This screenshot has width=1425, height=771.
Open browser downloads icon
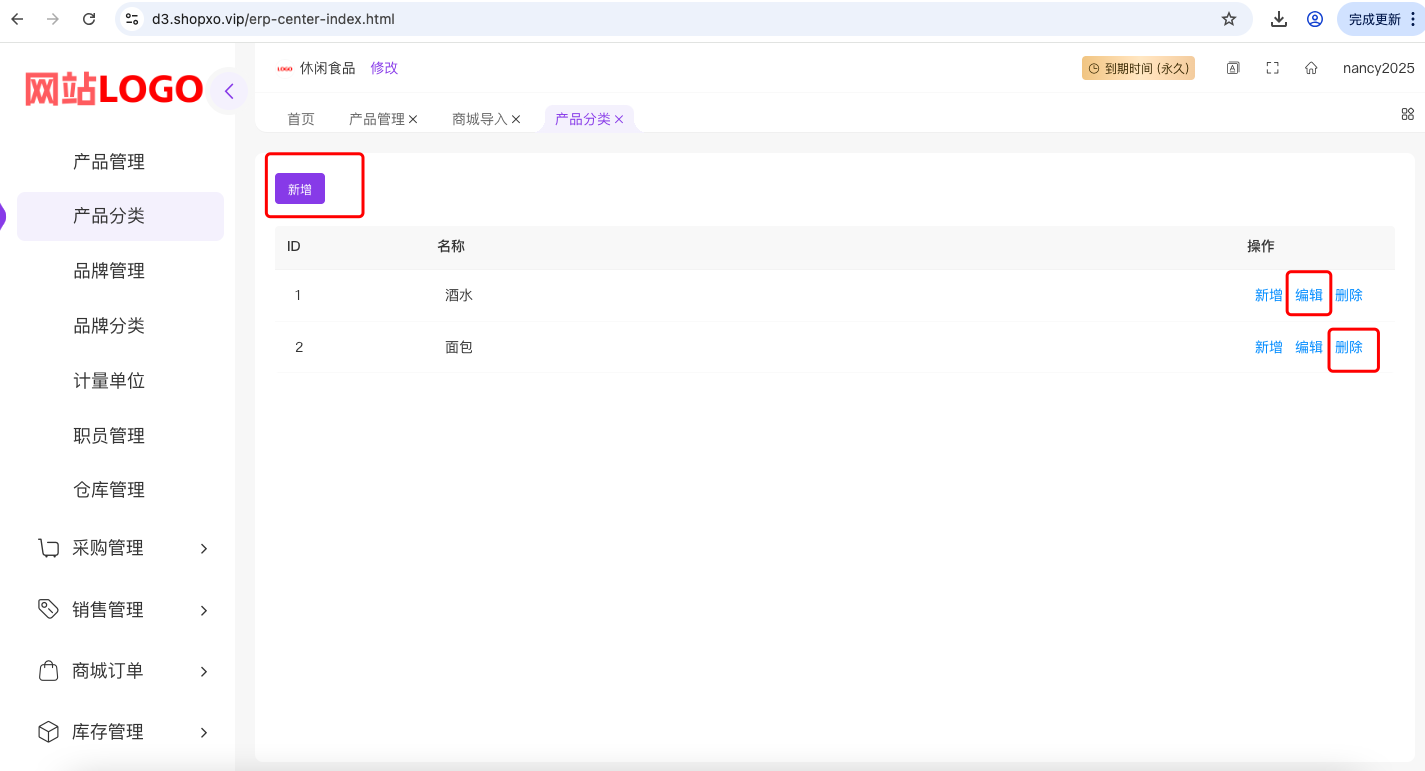click(1279, 19)
